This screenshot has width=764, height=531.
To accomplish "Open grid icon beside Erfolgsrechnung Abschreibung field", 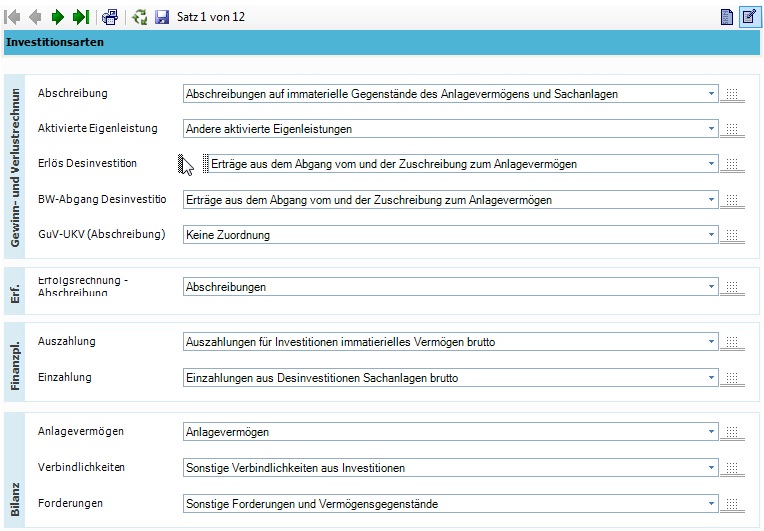I will tap(732, 287).
